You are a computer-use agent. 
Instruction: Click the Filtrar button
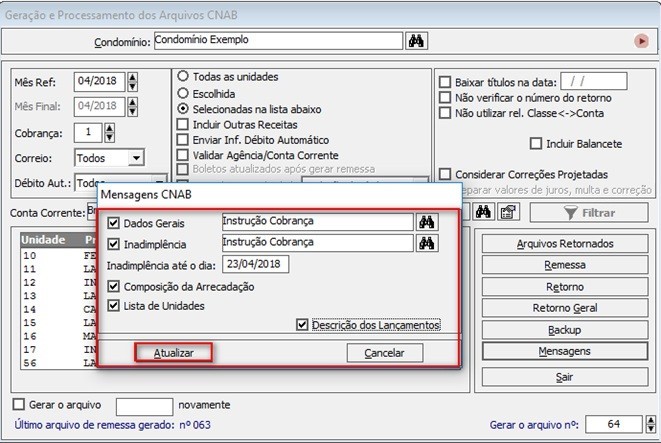589,212
